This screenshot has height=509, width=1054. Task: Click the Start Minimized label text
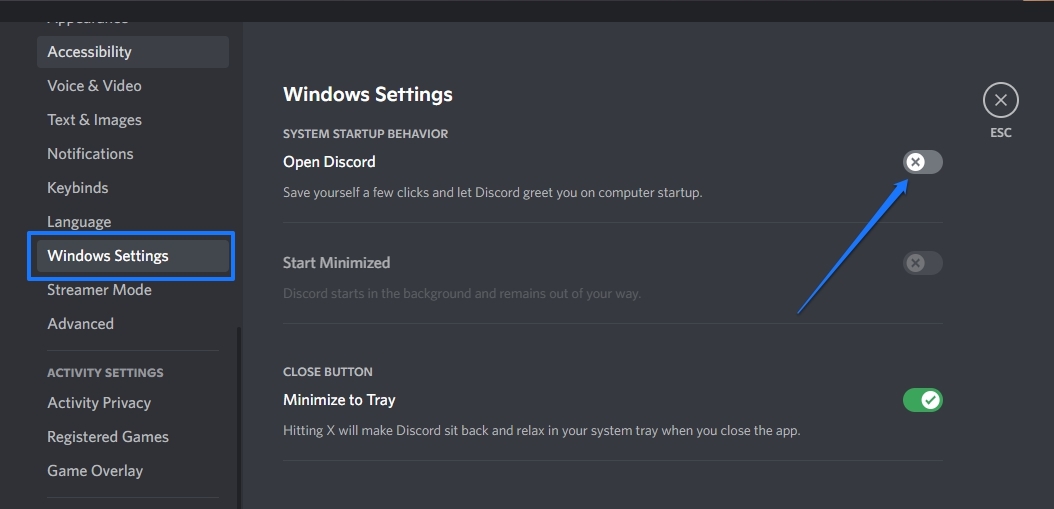(x=336, y=263)
